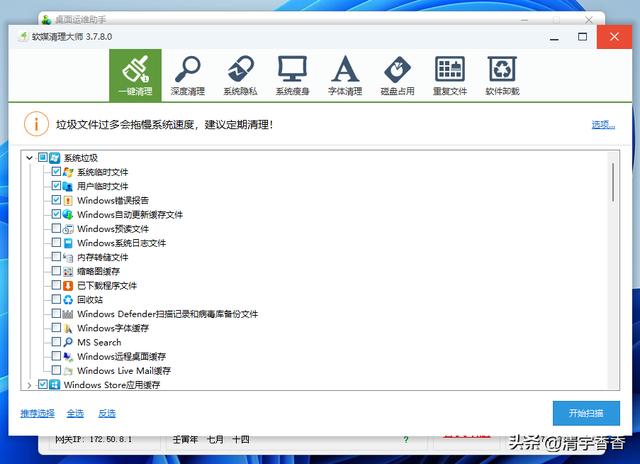Click the Windows系统日志文件 icon
The image size is (640, 464).
68,243
